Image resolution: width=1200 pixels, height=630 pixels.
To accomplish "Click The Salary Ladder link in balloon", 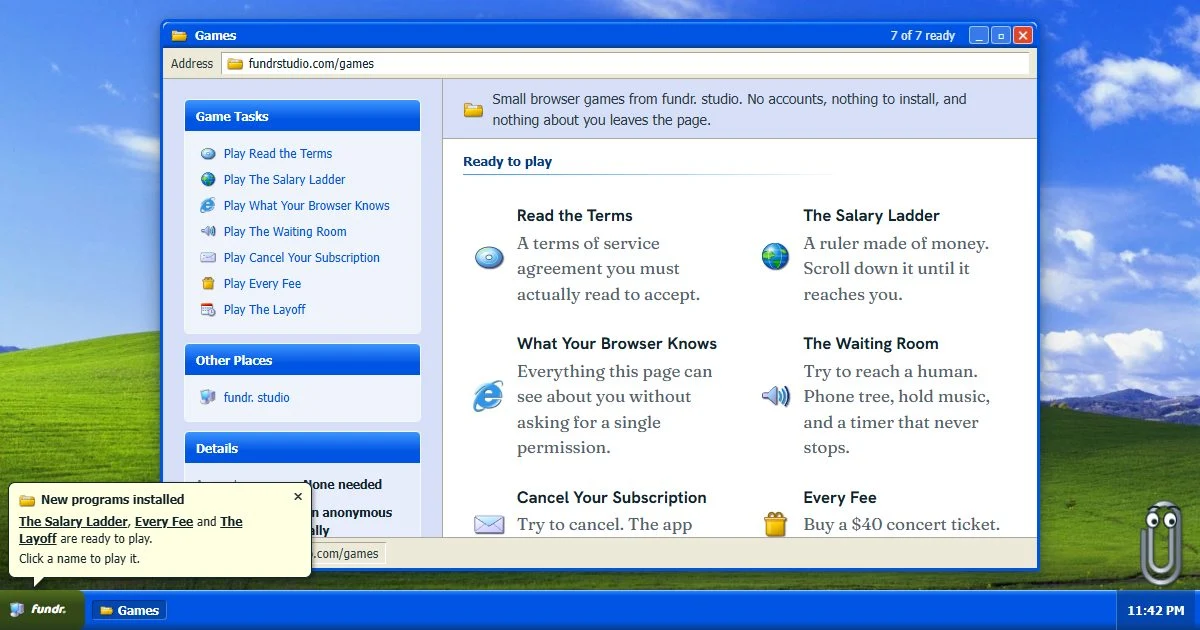I will (x=73, y=522).
